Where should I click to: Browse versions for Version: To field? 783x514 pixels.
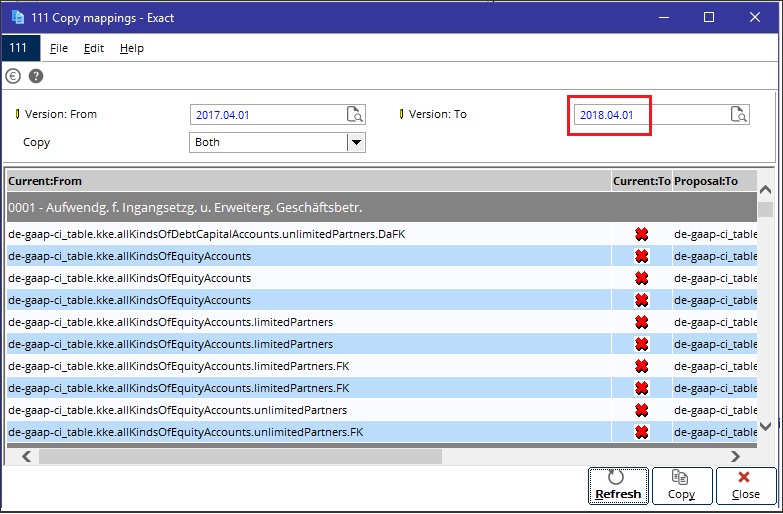739,114
